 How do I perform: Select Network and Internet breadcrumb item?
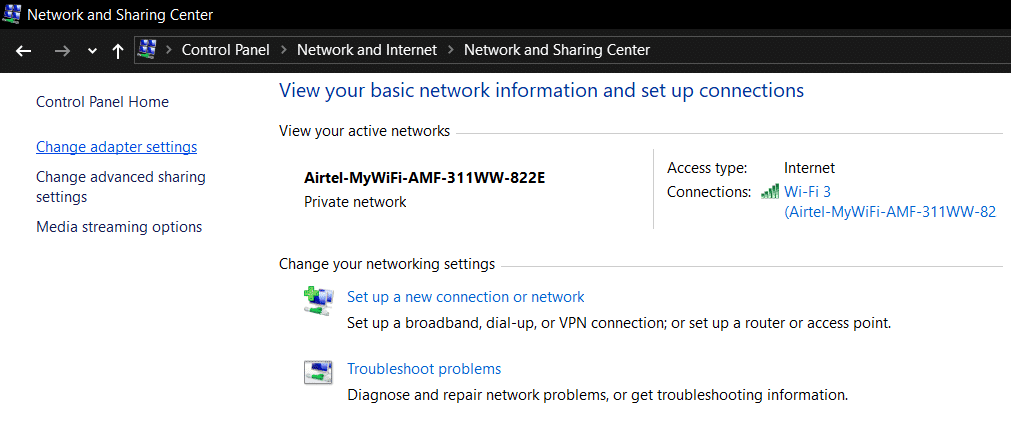click(367, 50)
